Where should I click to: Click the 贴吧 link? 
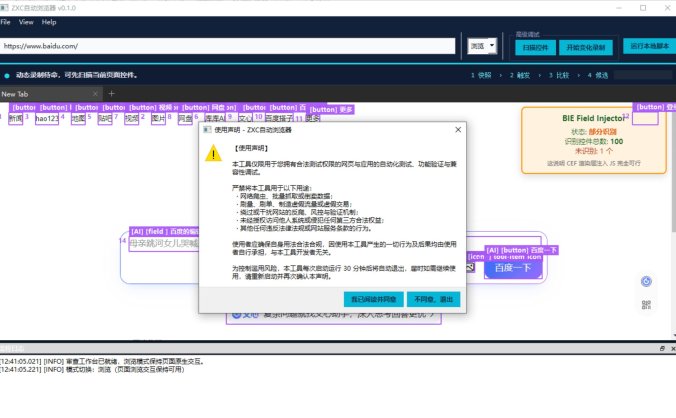(x=105, y=118)
